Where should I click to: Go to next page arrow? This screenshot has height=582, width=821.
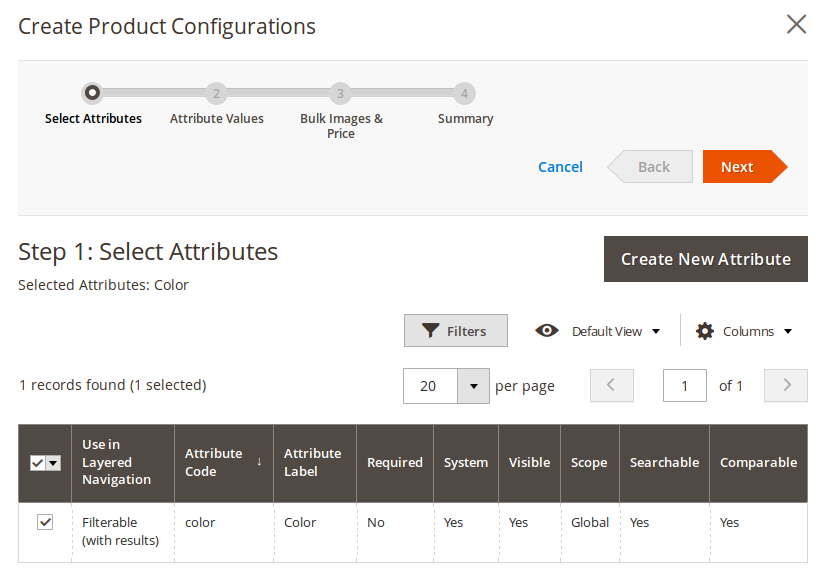pos(786,386)
